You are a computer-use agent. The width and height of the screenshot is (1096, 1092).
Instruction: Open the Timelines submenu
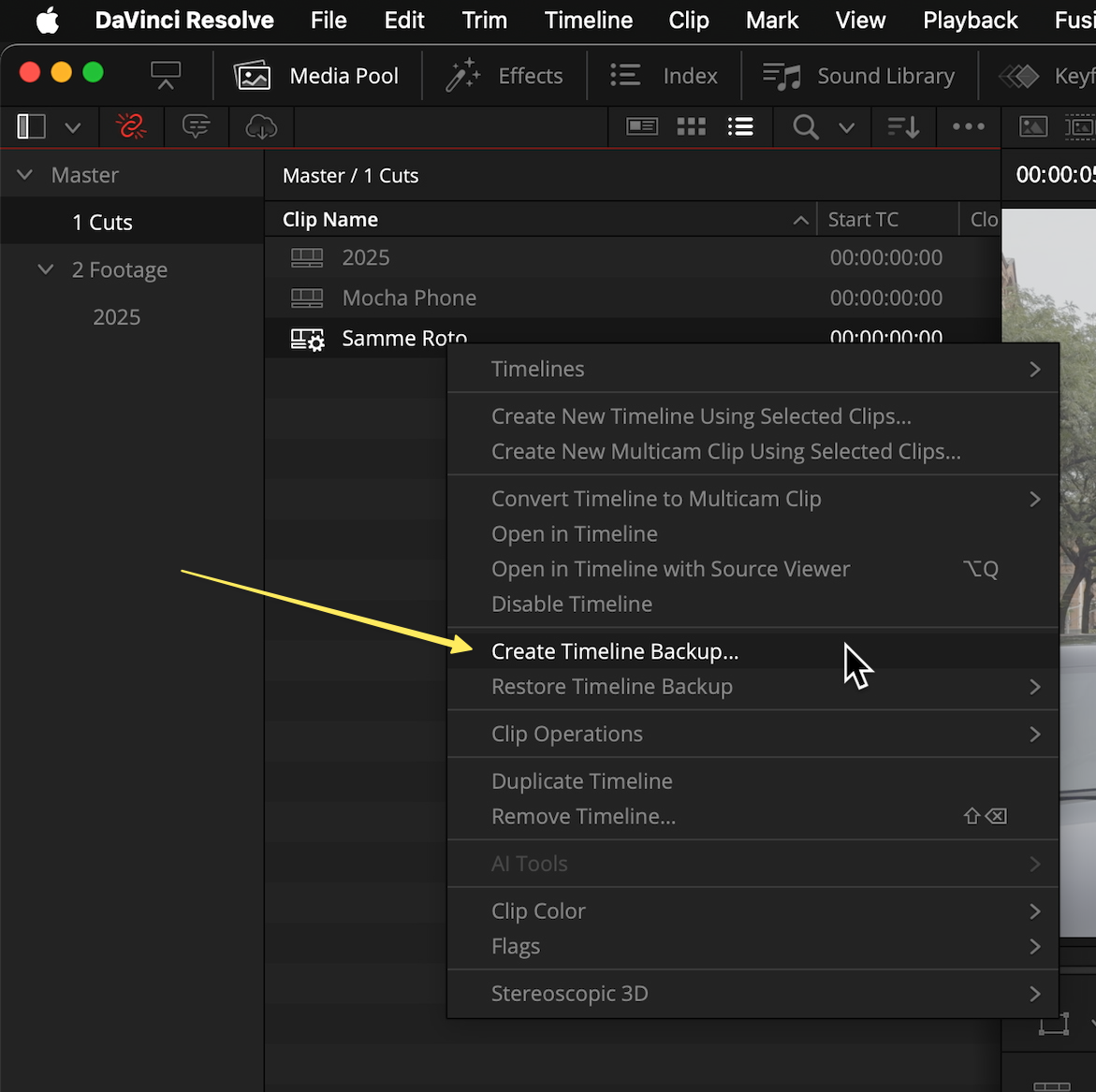click(753, 369)
